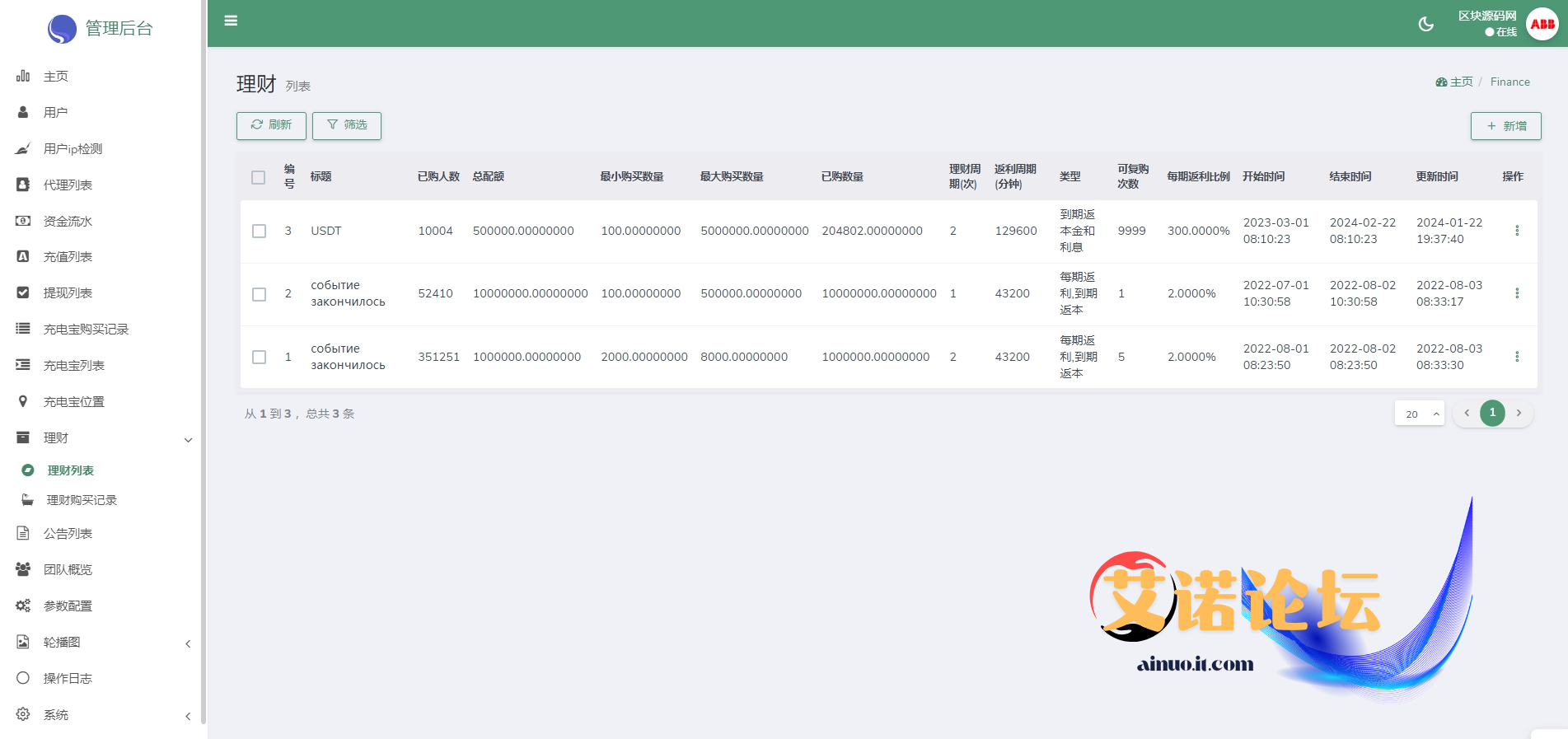Click the 理财列表 green circle icon
This screenshot has height=739, width=1568.
28,470
